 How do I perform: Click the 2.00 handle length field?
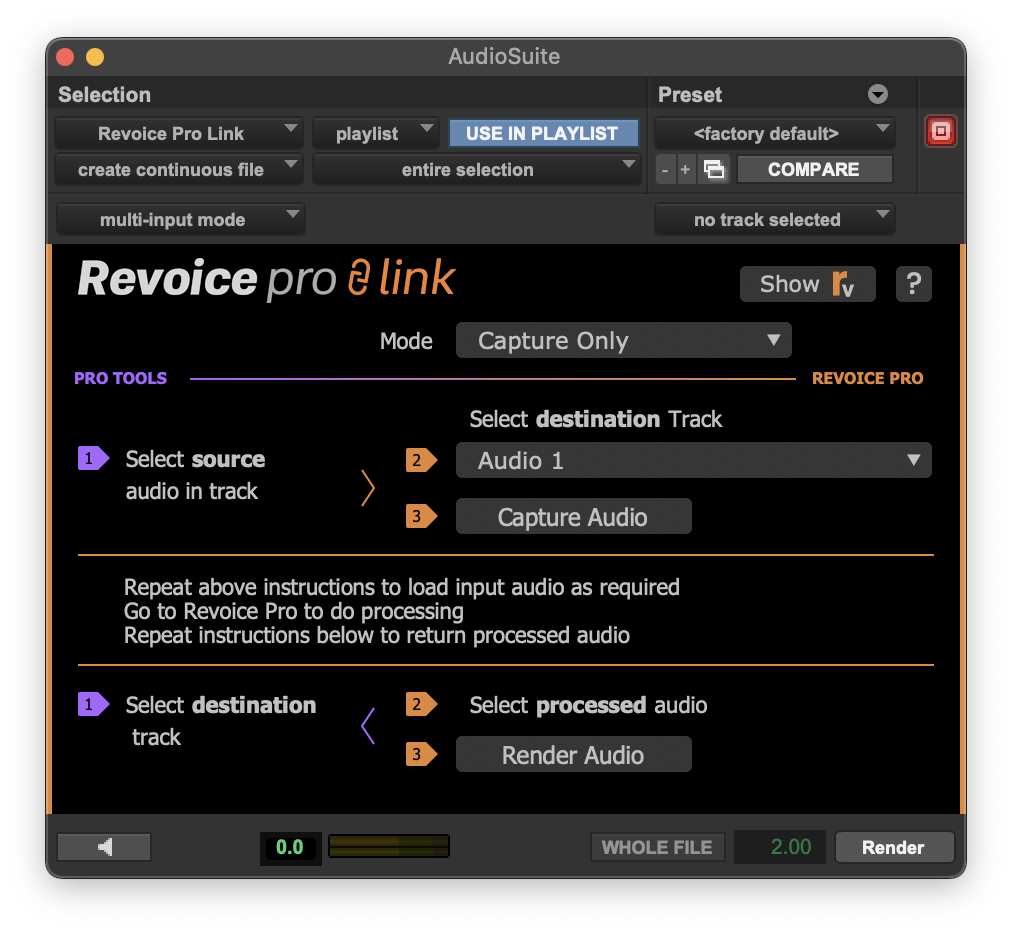click(x=780, y=847)
